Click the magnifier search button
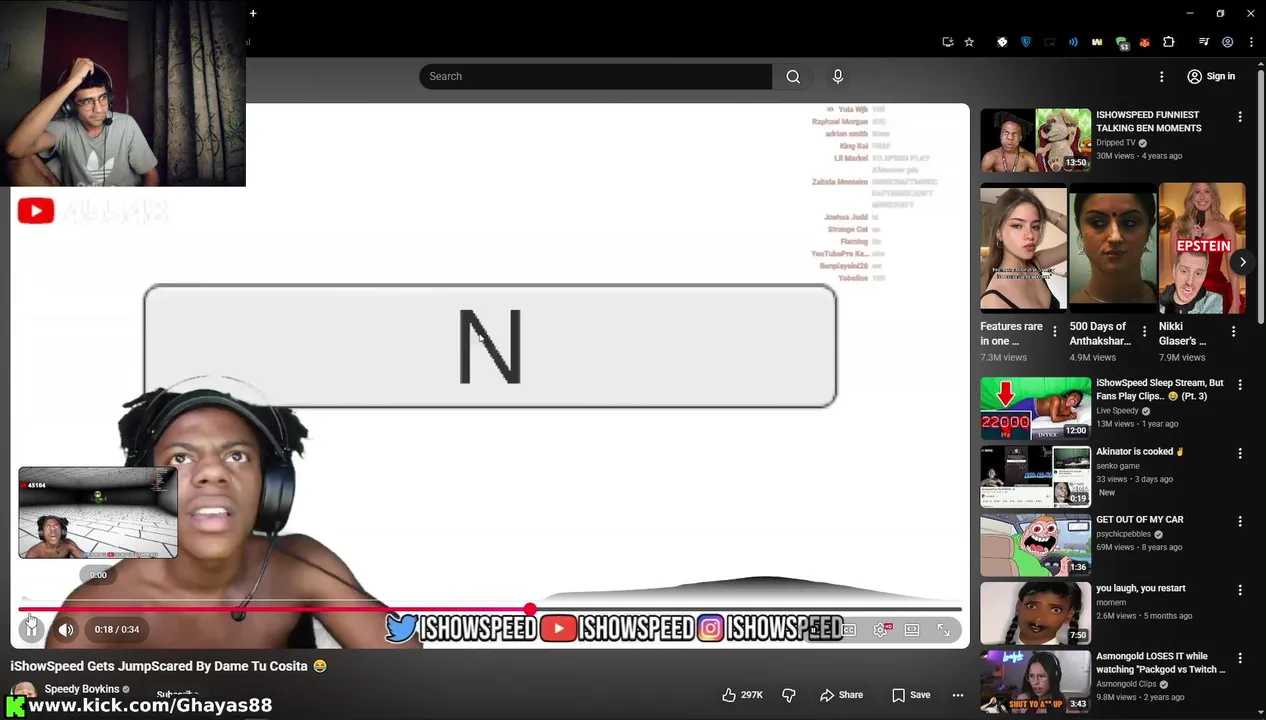 click(793, 76)
